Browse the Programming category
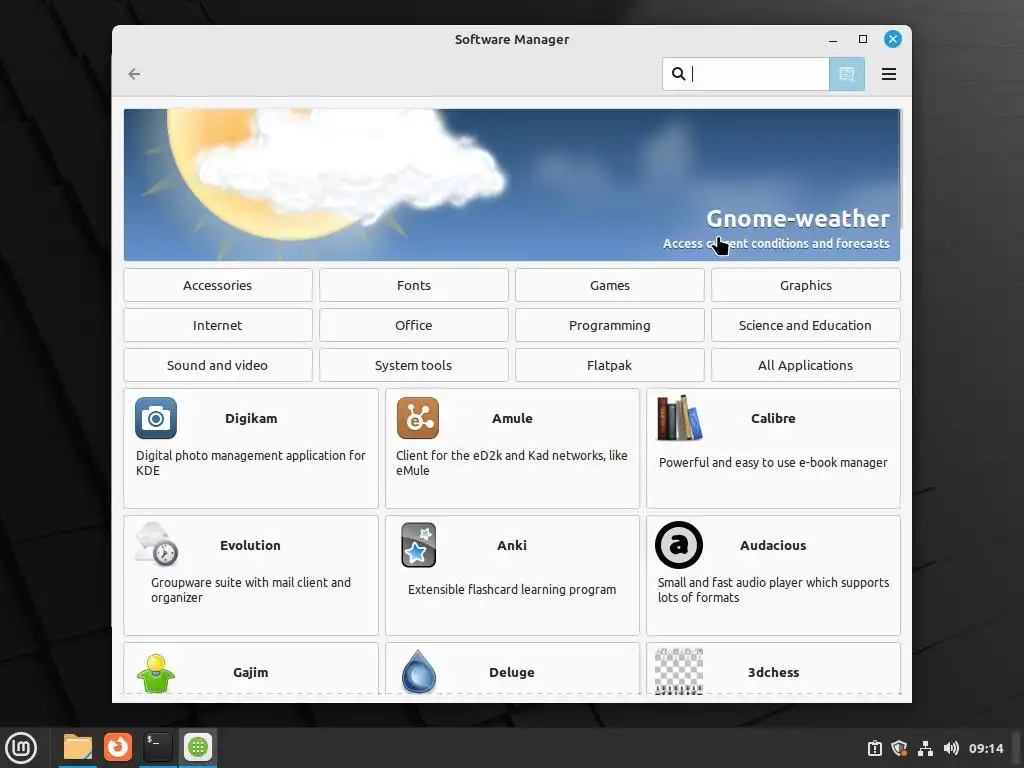This screenshot has width=1024, height=768. pyautogui.click(x=609, y=325)
